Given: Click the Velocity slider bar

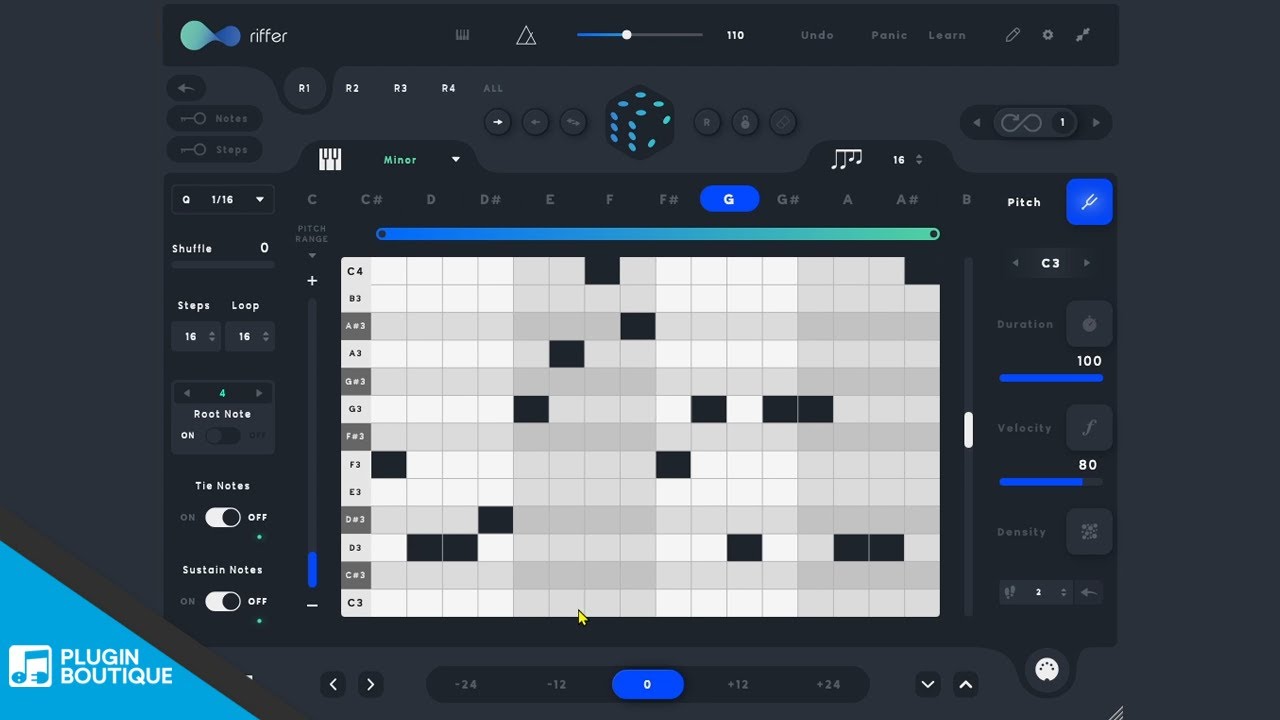Looking at the screenshot, I should pyautogui.click(x=1051, y=482).
